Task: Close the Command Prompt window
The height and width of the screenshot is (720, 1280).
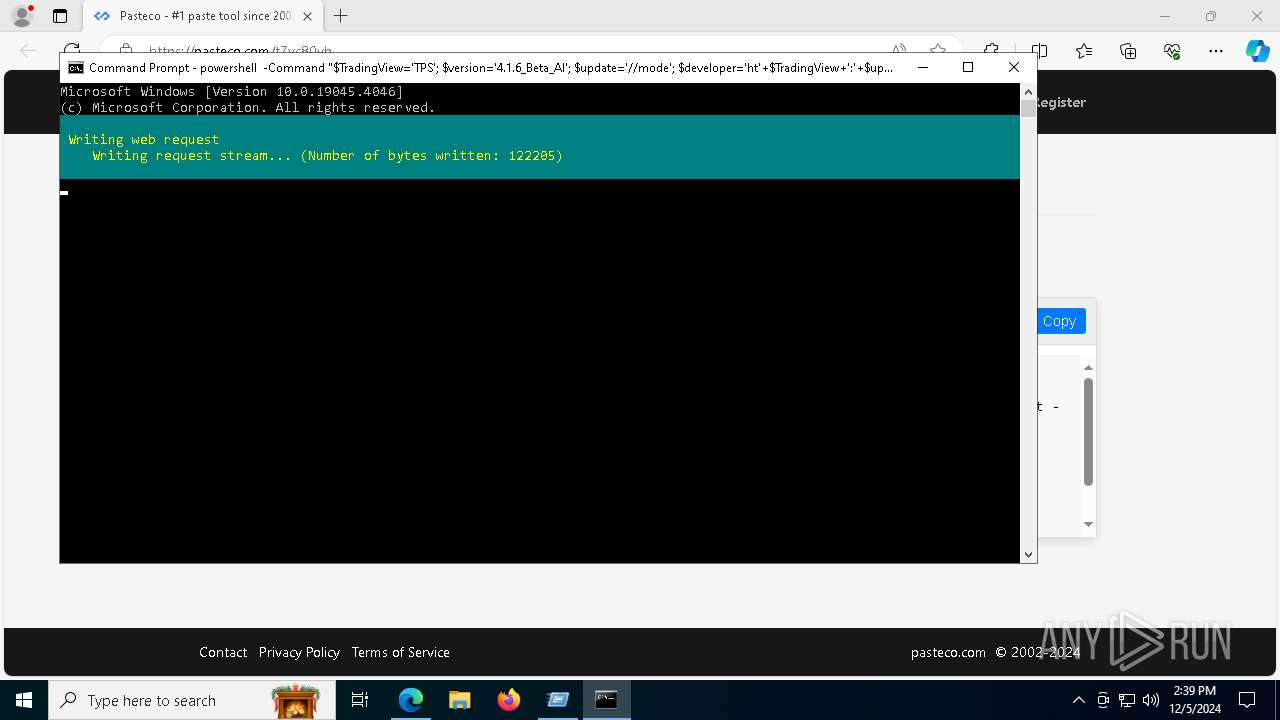Action: (x=1014, y=67)
